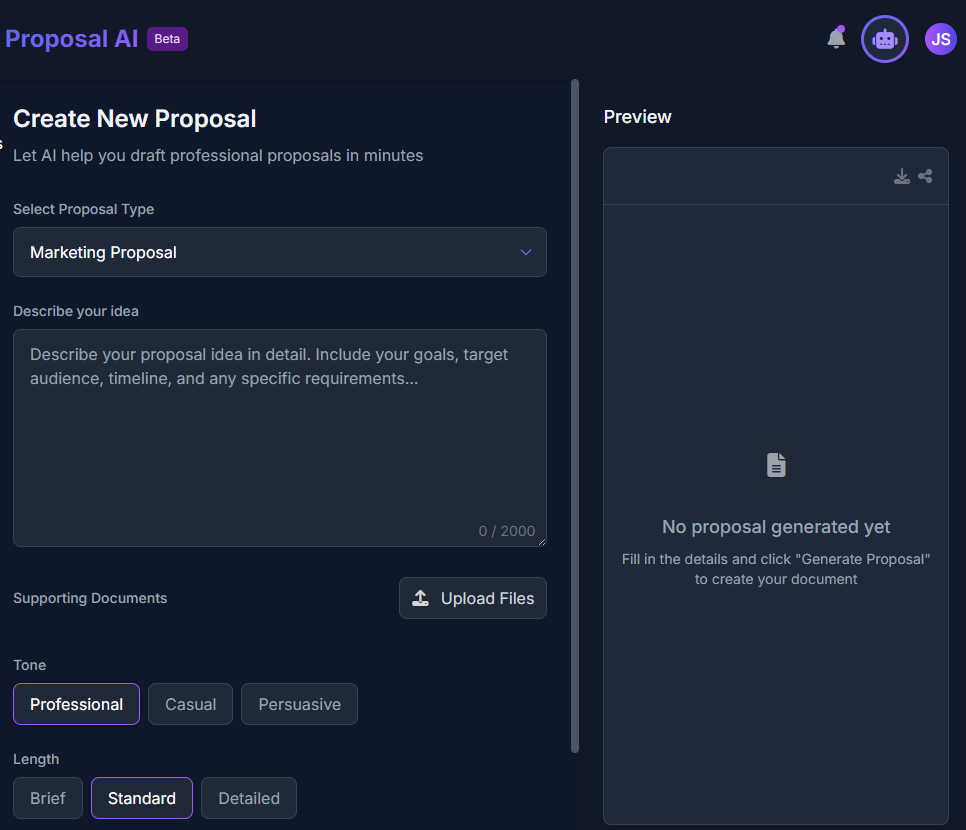
Task: Click the Beta badge
Action: pos(167,39)
